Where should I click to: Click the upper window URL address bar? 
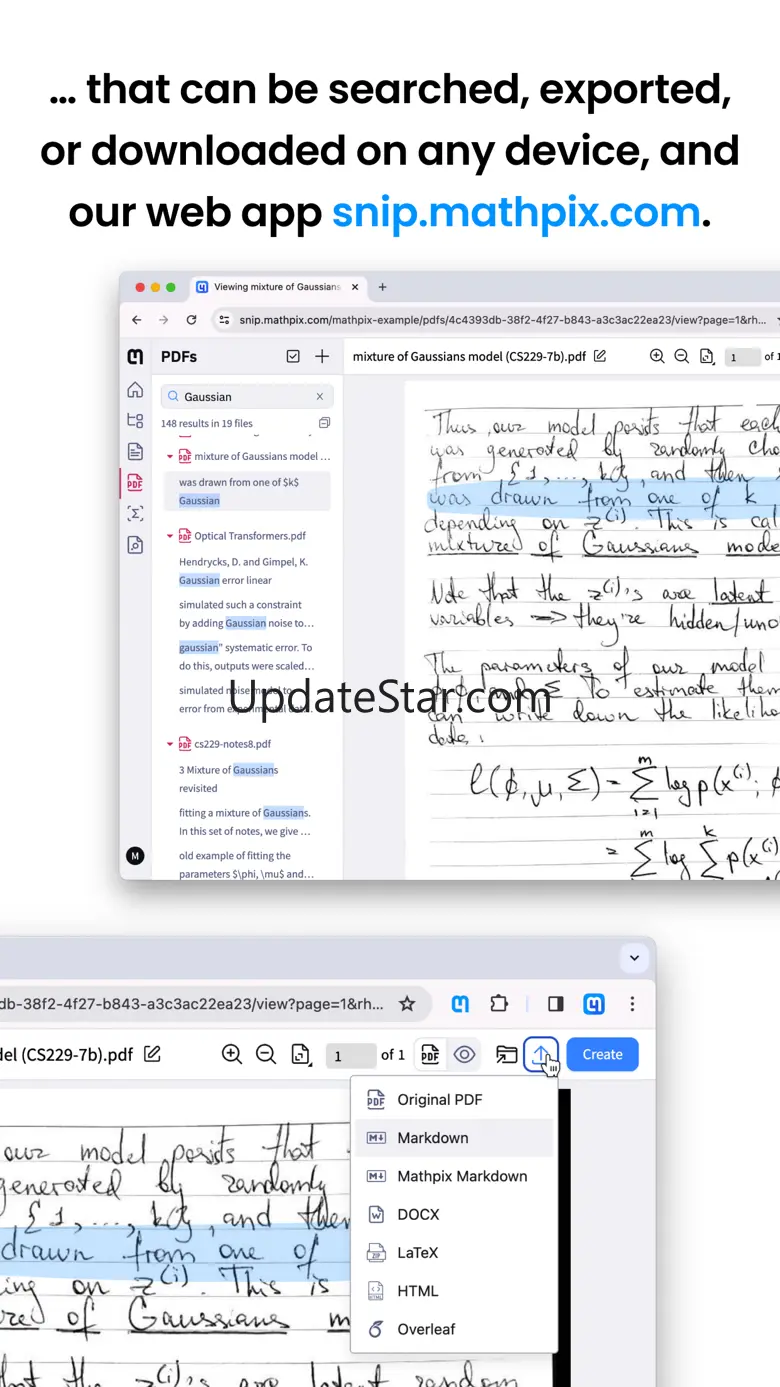(x=495, y=320)
